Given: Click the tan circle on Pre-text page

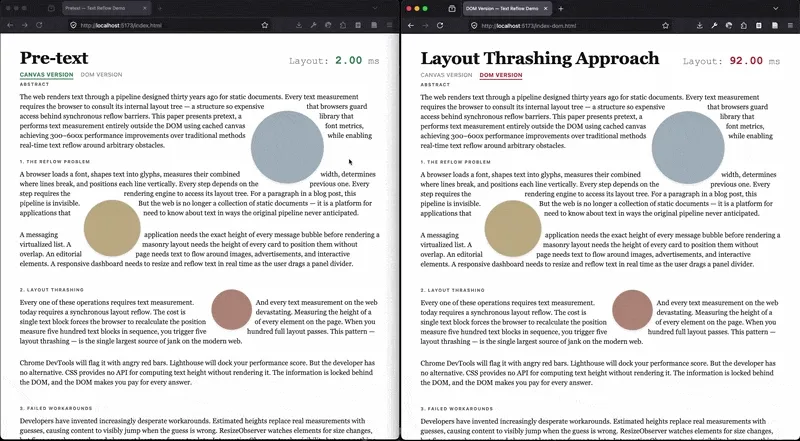Looking at the screenshot, I should (112, 228).
